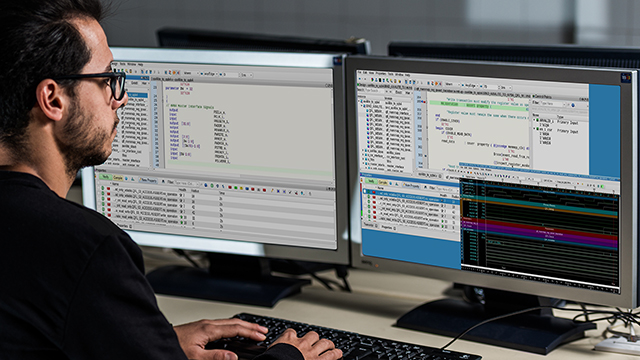Collapse the second Primary Input signal node

coord(535,130)
